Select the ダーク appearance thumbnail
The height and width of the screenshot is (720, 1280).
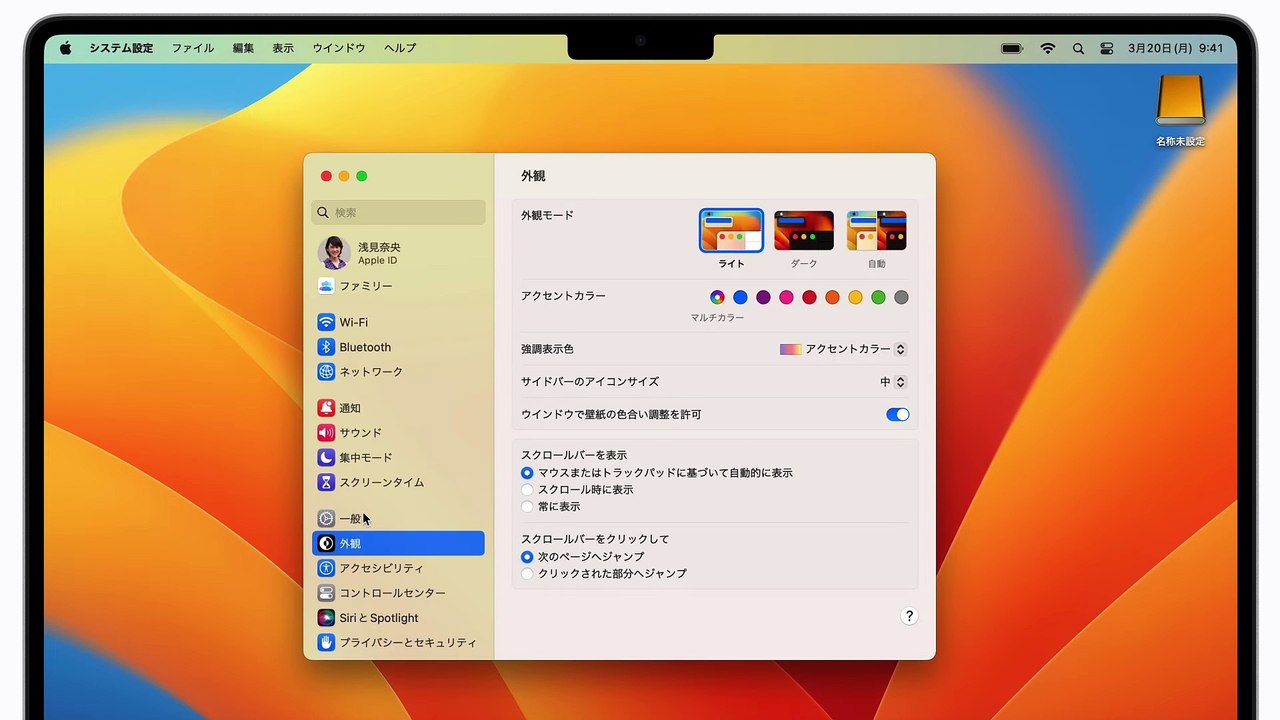point(804,231)
